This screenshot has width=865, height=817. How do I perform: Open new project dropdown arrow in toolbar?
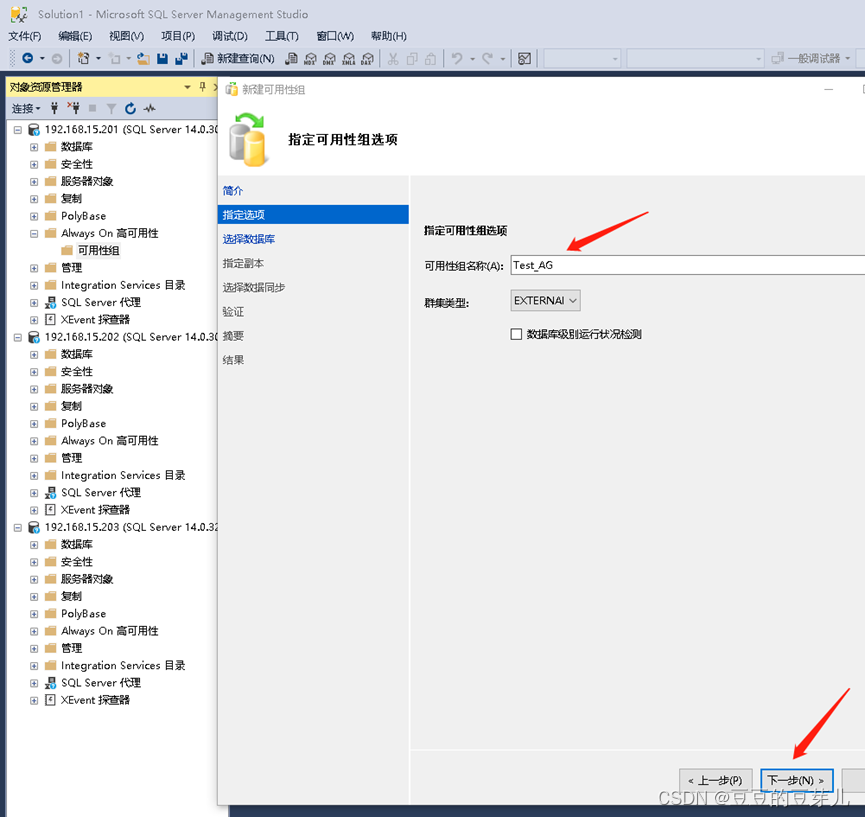[x=98, y=58]
